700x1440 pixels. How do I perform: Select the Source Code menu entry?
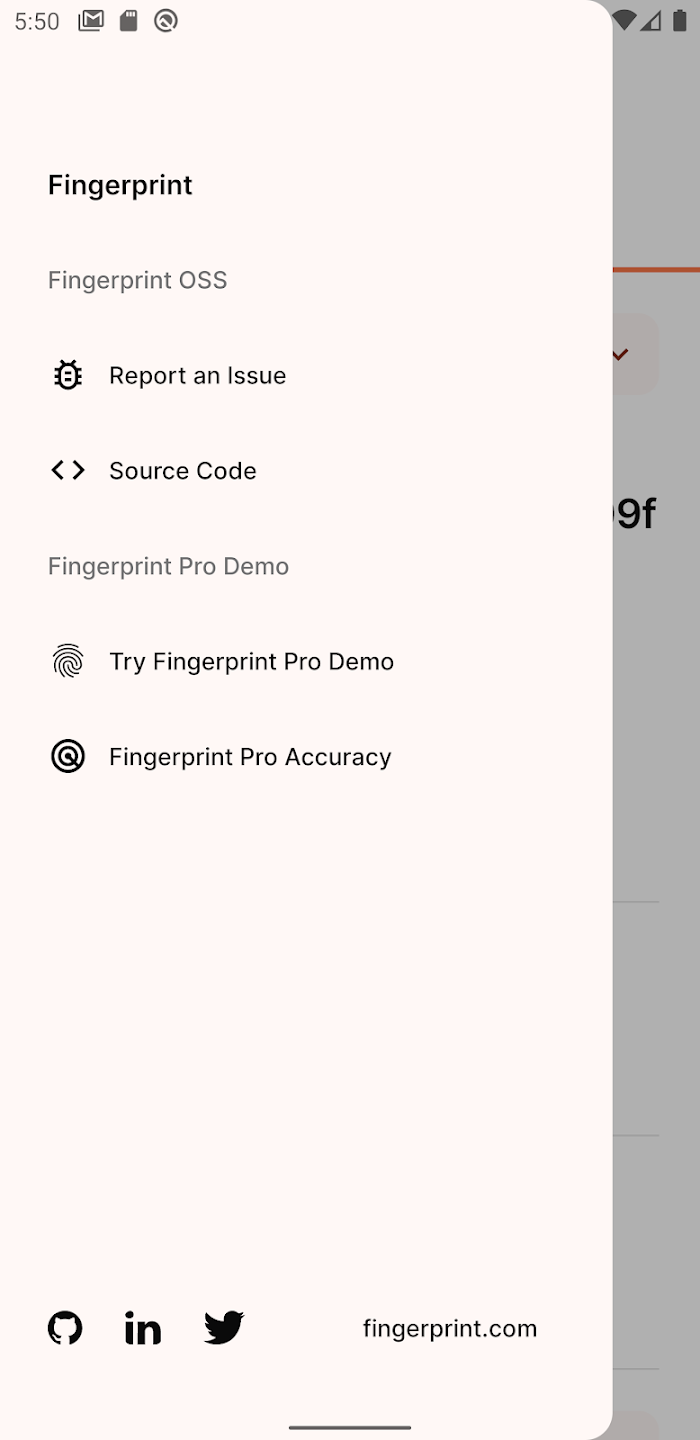click(x=306, y=470)
